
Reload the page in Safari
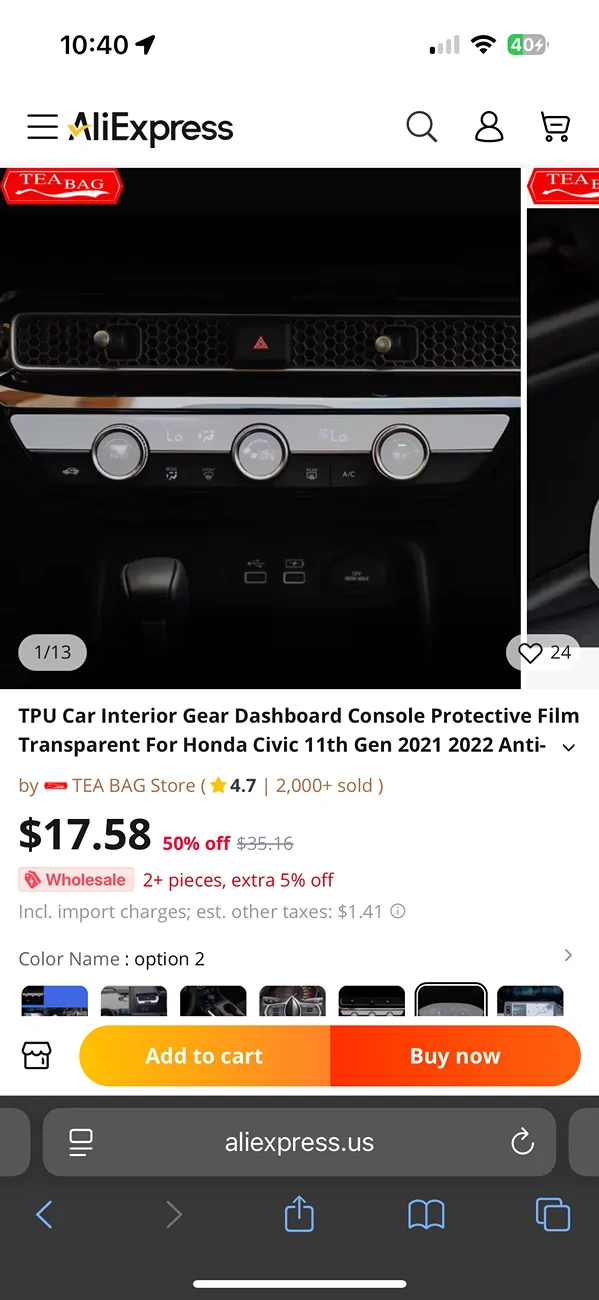click(x=522, y=1142)
